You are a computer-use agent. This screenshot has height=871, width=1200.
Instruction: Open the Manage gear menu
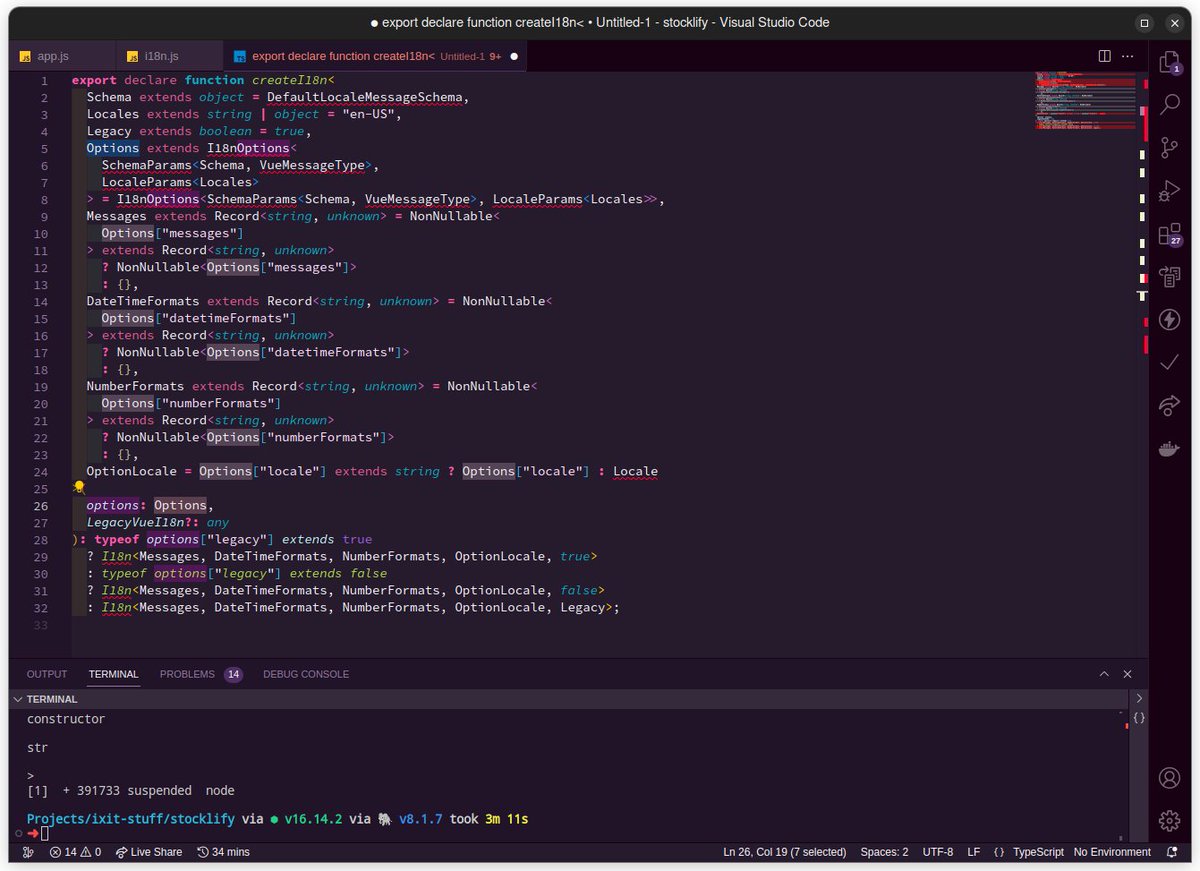1170,820
